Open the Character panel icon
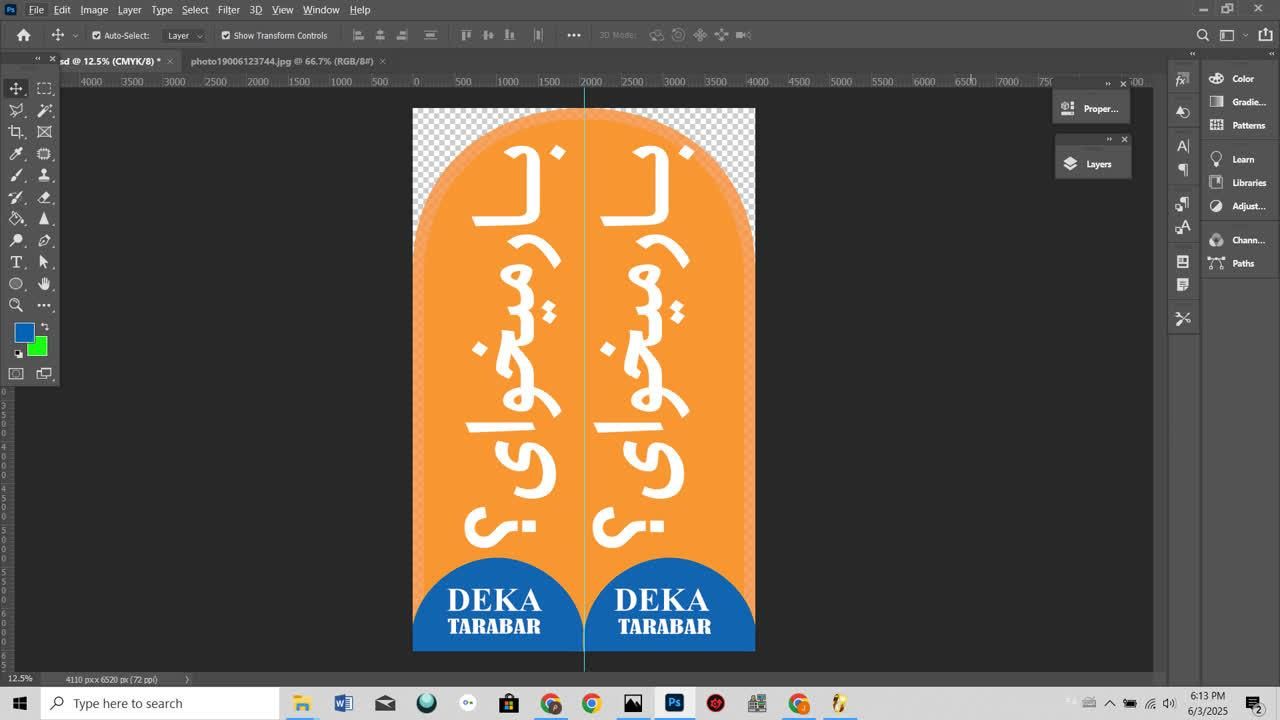 click(x=1182, y=146)
